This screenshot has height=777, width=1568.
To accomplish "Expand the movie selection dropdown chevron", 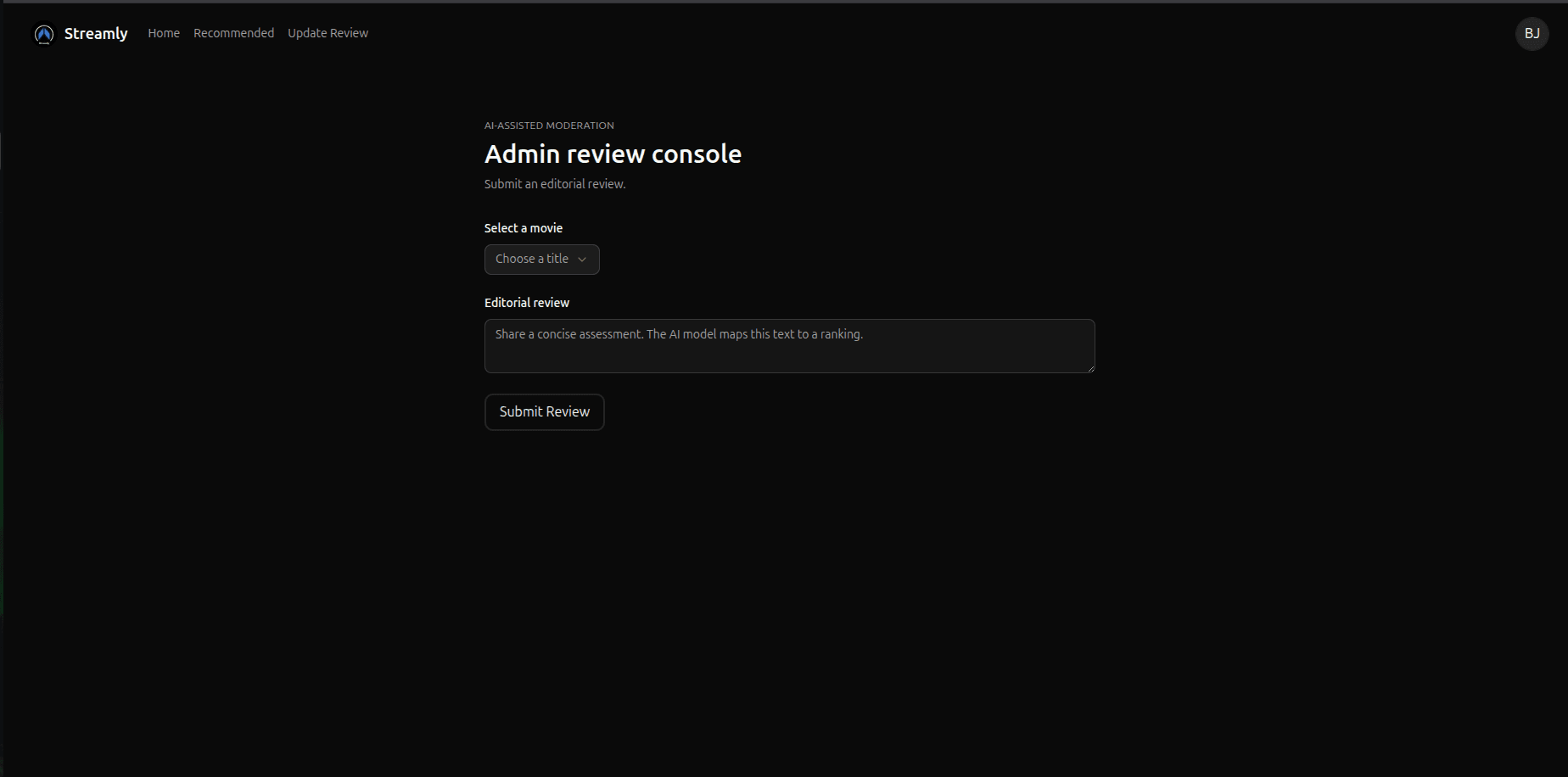I will pyautogui.click(x=582, y=260).
